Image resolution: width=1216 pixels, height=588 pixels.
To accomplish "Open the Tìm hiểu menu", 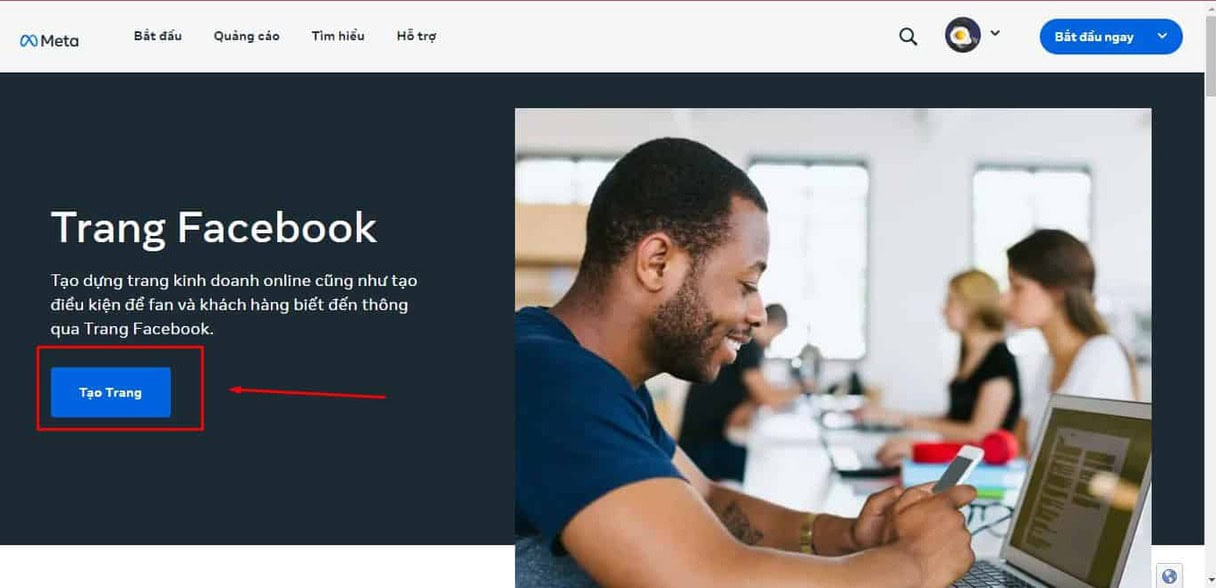I will [x=338, y=36].
